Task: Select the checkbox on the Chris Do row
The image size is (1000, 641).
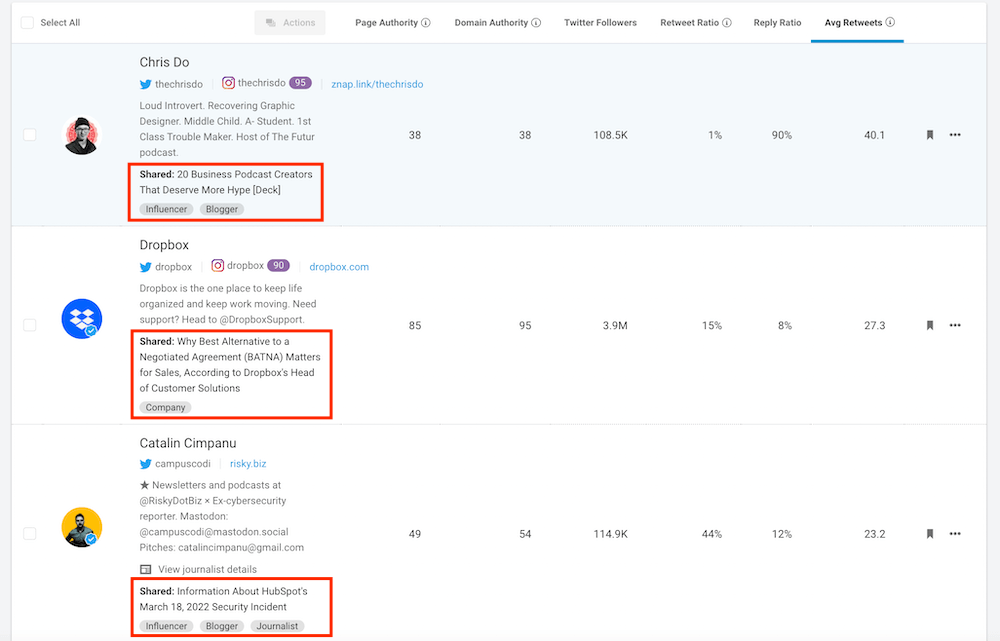Action: click(29, 134)
